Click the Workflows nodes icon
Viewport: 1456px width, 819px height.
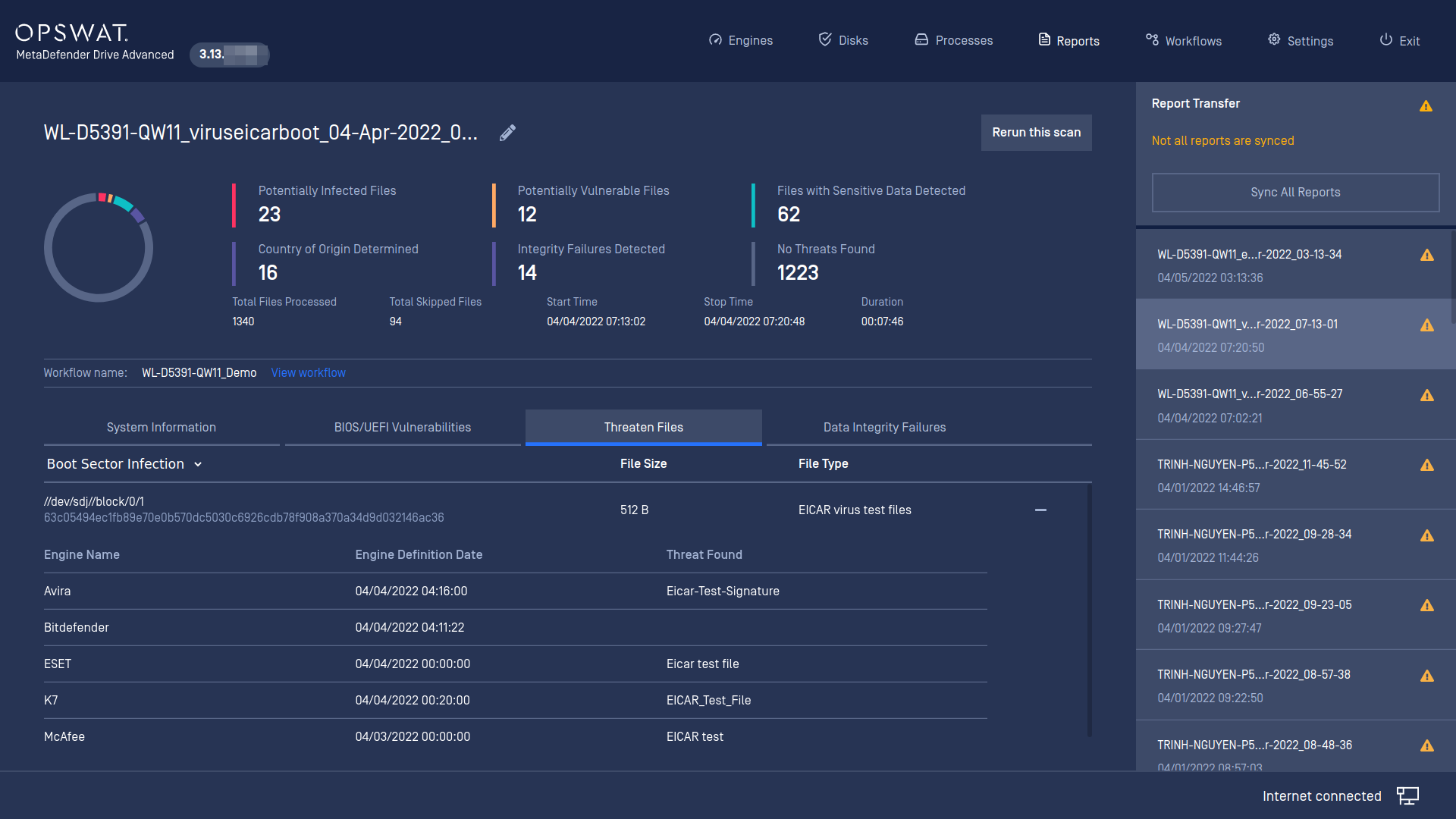point(1152,39)
